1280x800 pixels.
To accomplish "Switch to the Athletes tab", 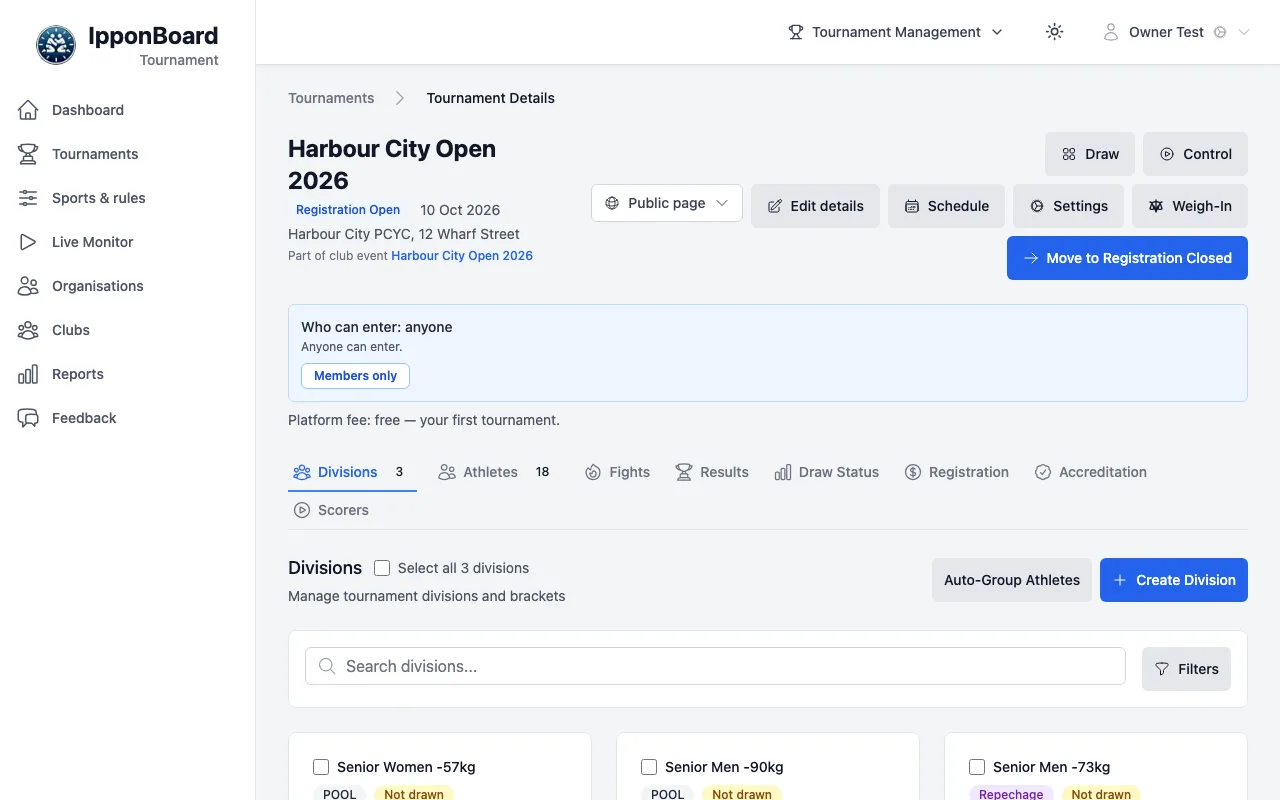I will [494, 472].
